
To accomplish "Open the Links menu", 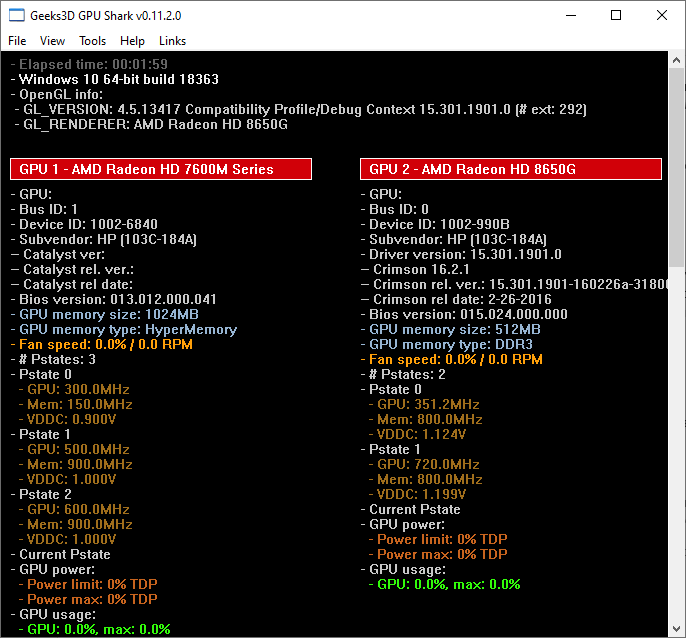I will (172, 41).
